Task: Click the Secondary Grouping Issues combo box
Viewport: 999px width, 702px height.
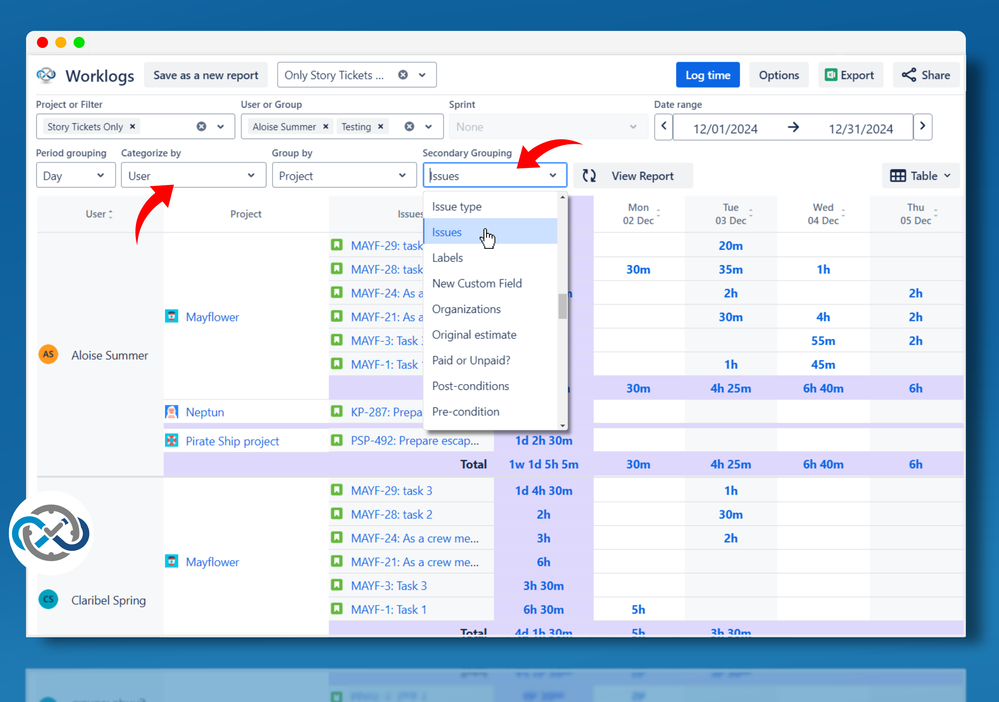Action: 494,175
